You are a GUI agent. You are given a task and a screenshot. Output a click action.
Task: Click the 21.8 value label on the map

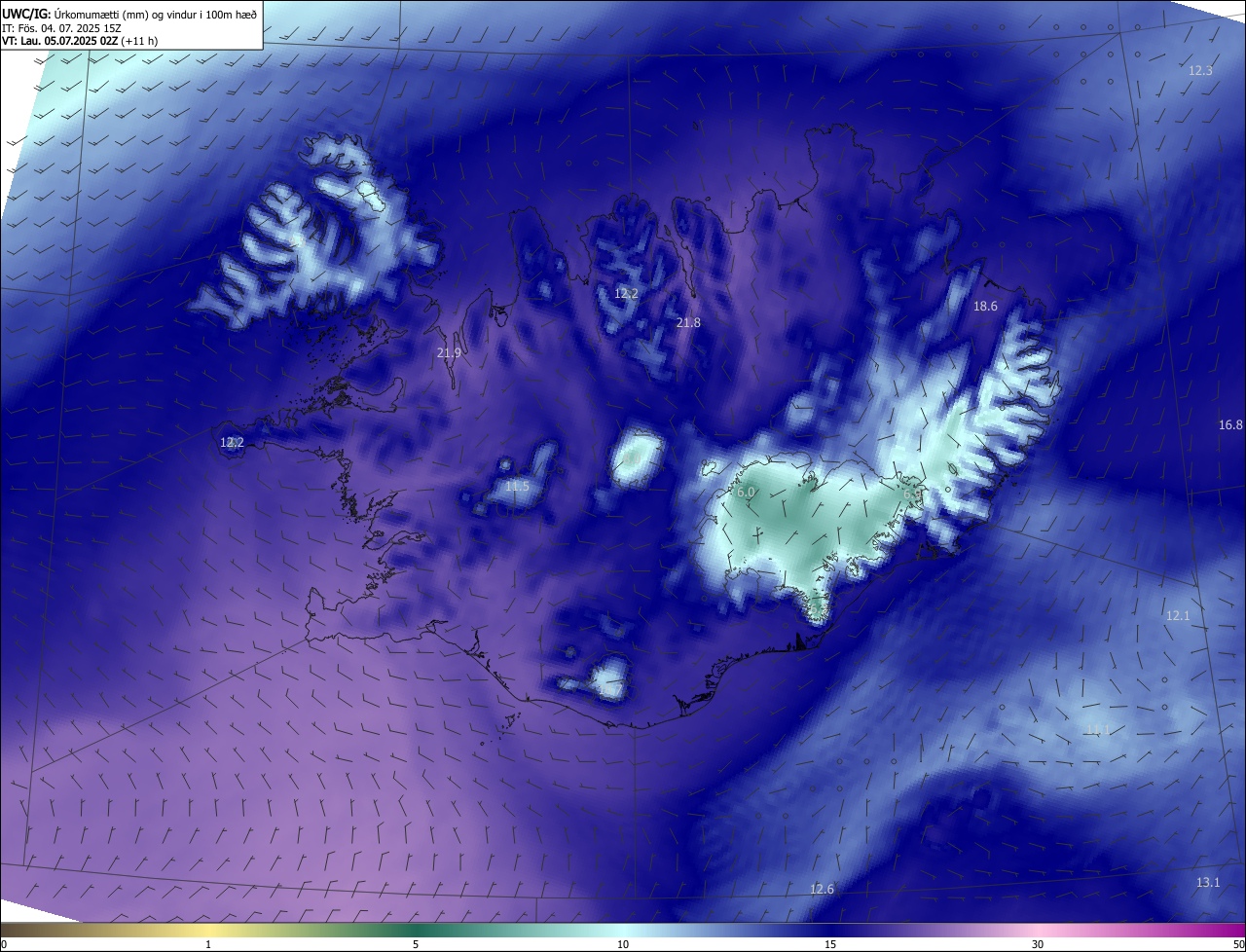pos(688,322)
